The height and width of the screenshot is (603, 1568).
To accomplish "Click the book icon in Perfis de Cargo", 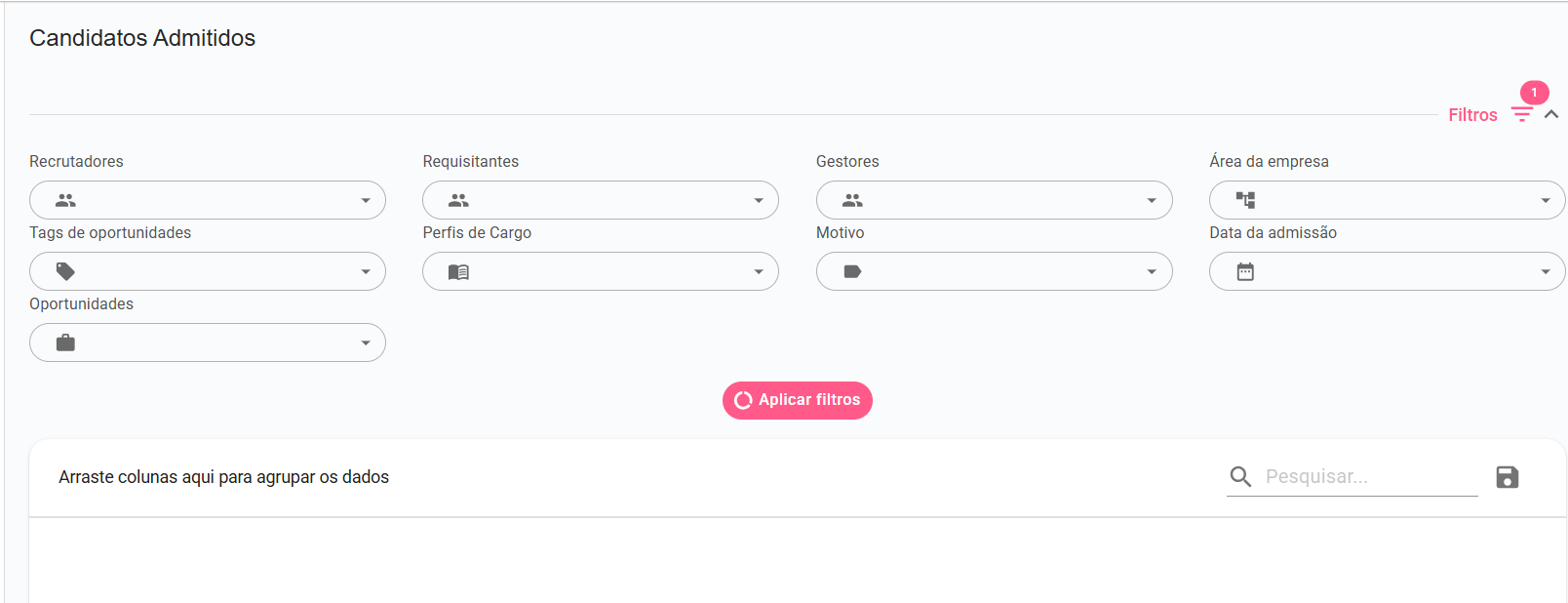I will pos(458,271).
